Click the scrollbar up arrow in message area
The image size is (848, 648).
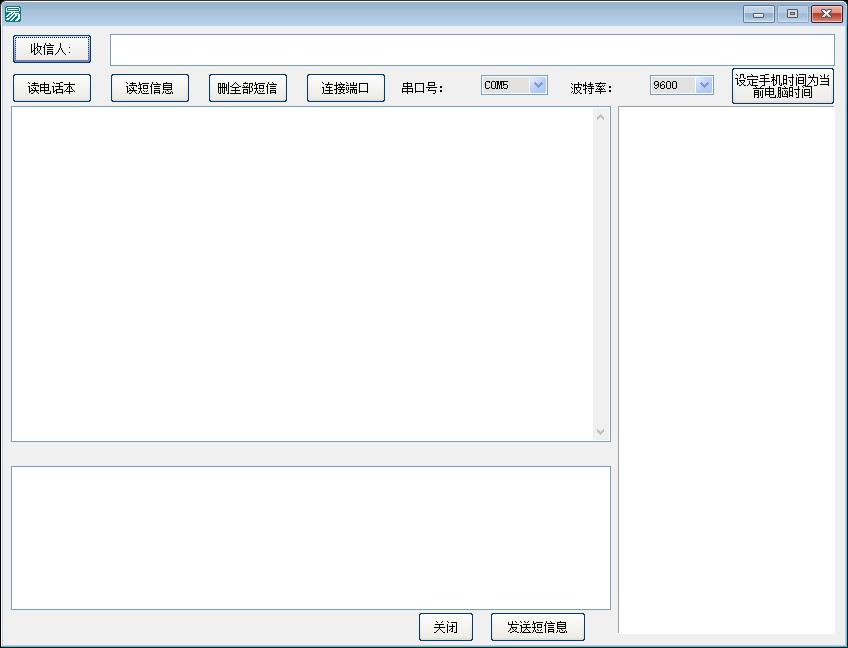(601, 117)
